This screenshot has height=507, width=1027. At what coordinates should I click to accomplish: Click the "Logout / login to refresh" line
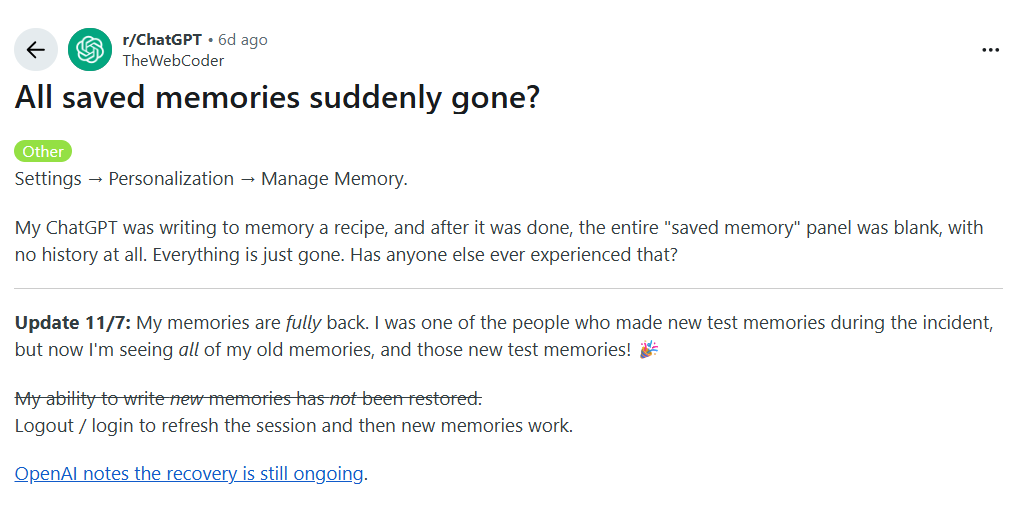(294, 425)
